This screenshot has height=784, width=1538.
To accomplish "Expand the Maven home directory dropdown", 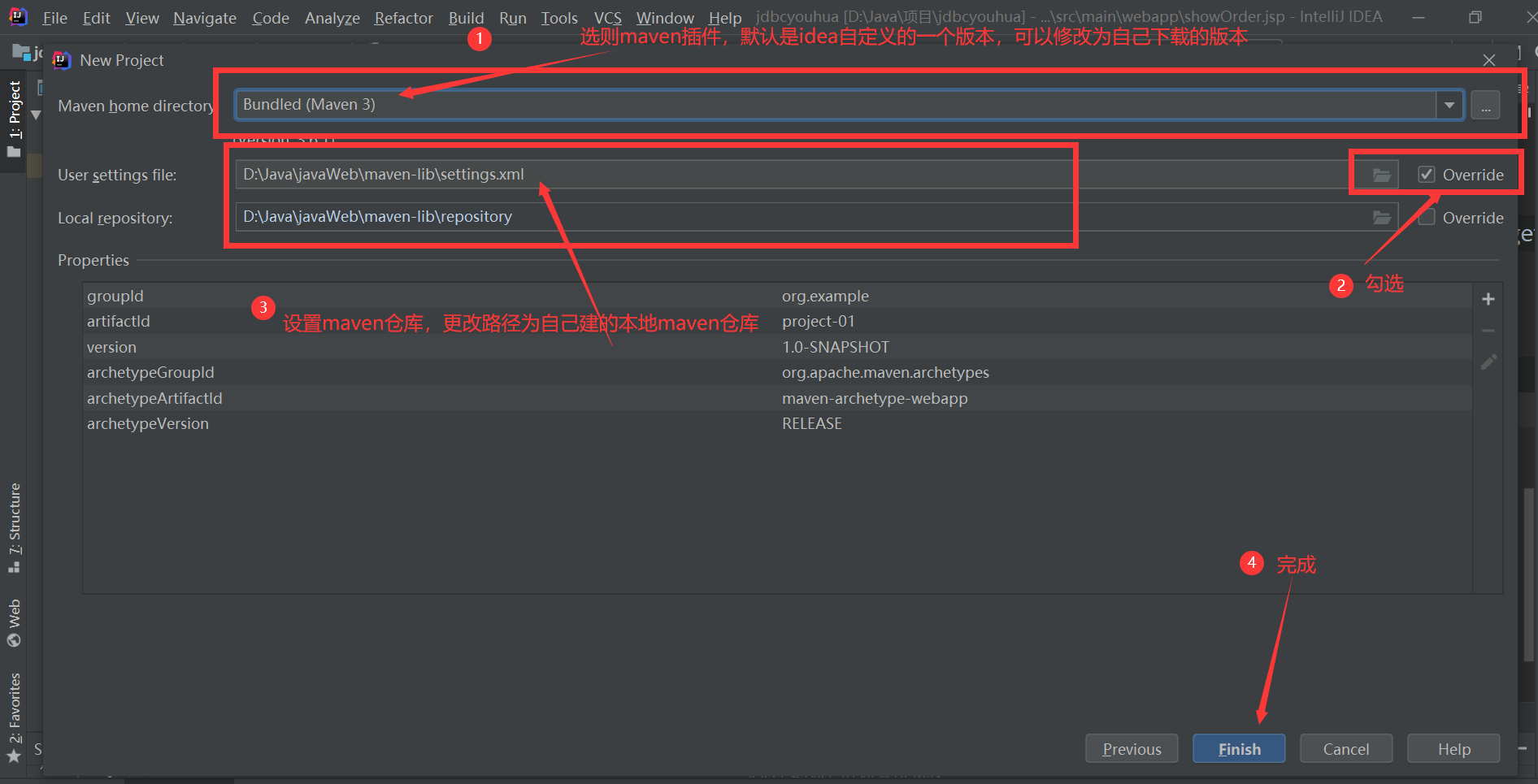I will [1449, 105].
